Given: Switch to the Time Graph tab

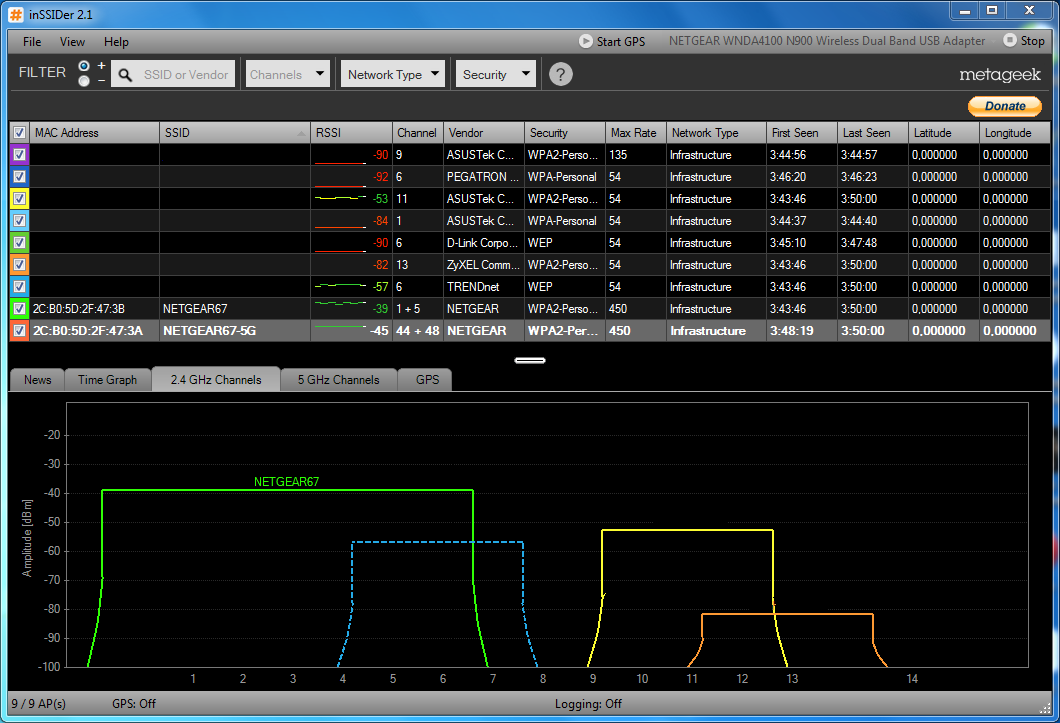Looking at the screenshot, I should (x=107, y=380).
